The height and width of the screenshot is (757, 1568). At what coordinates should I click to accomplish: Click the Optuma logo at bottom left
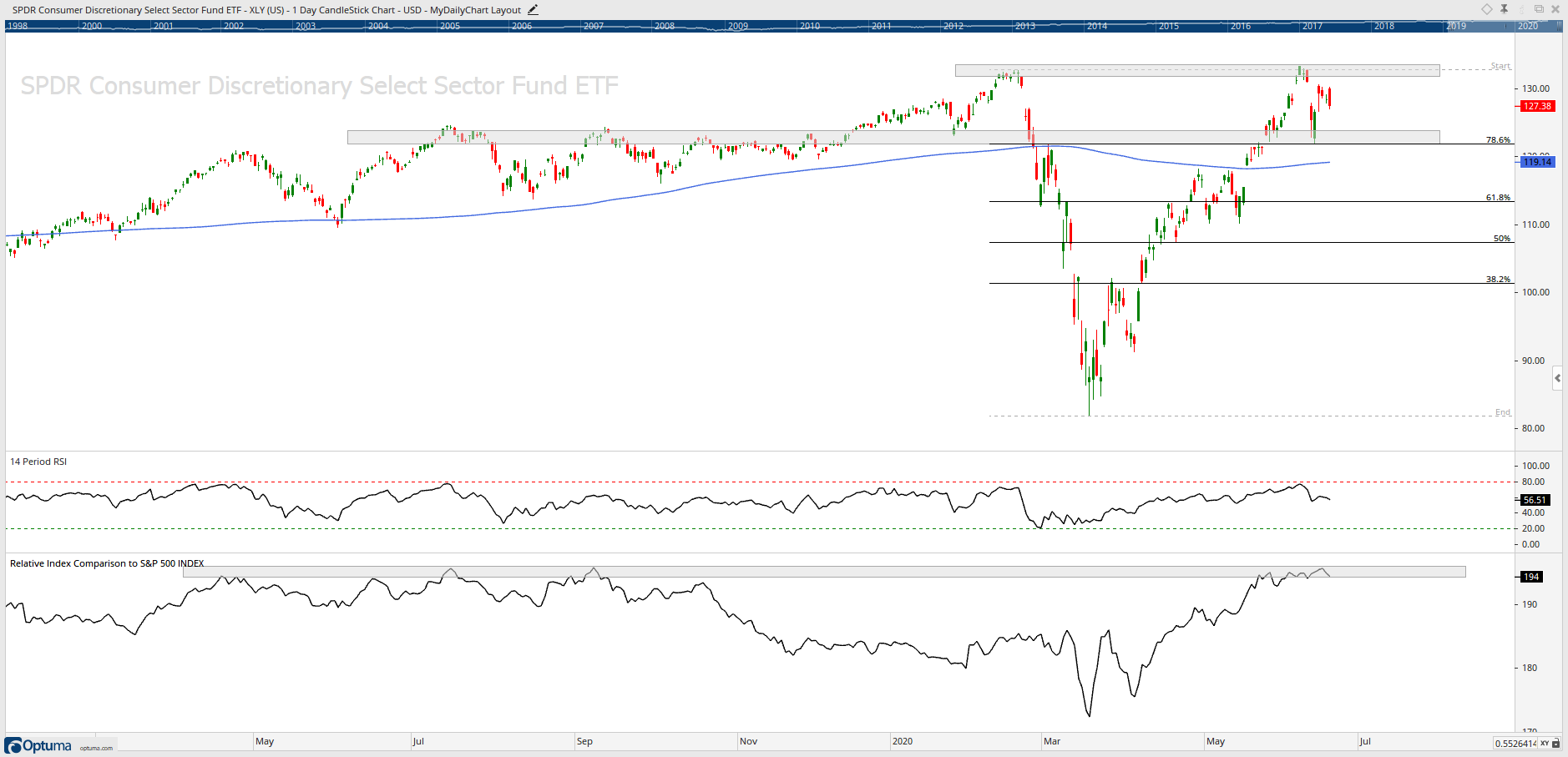point(38,745)
